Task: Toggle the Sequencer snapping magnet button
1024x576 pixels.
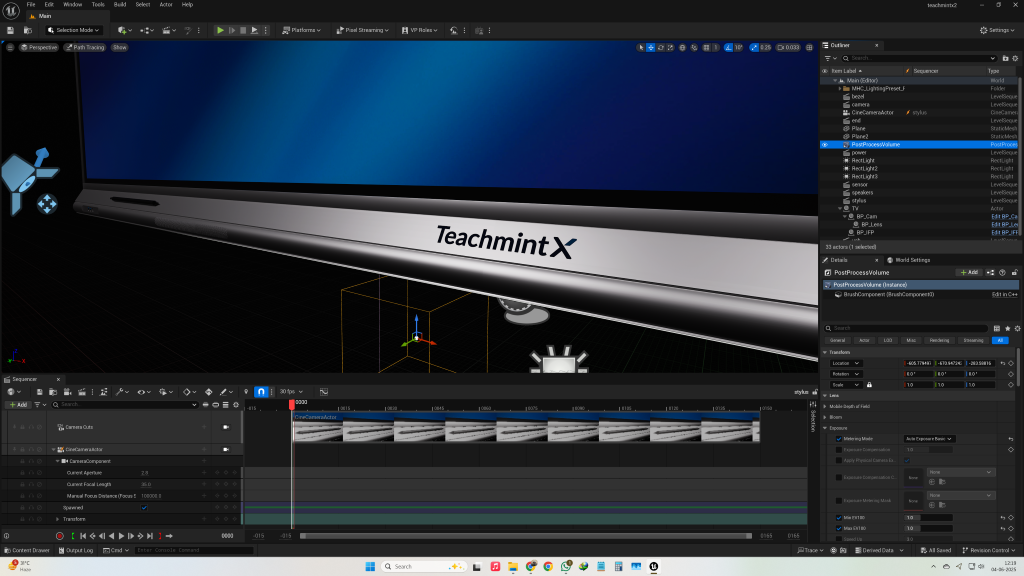Action: pyautogui.click(x=261, y=392)
